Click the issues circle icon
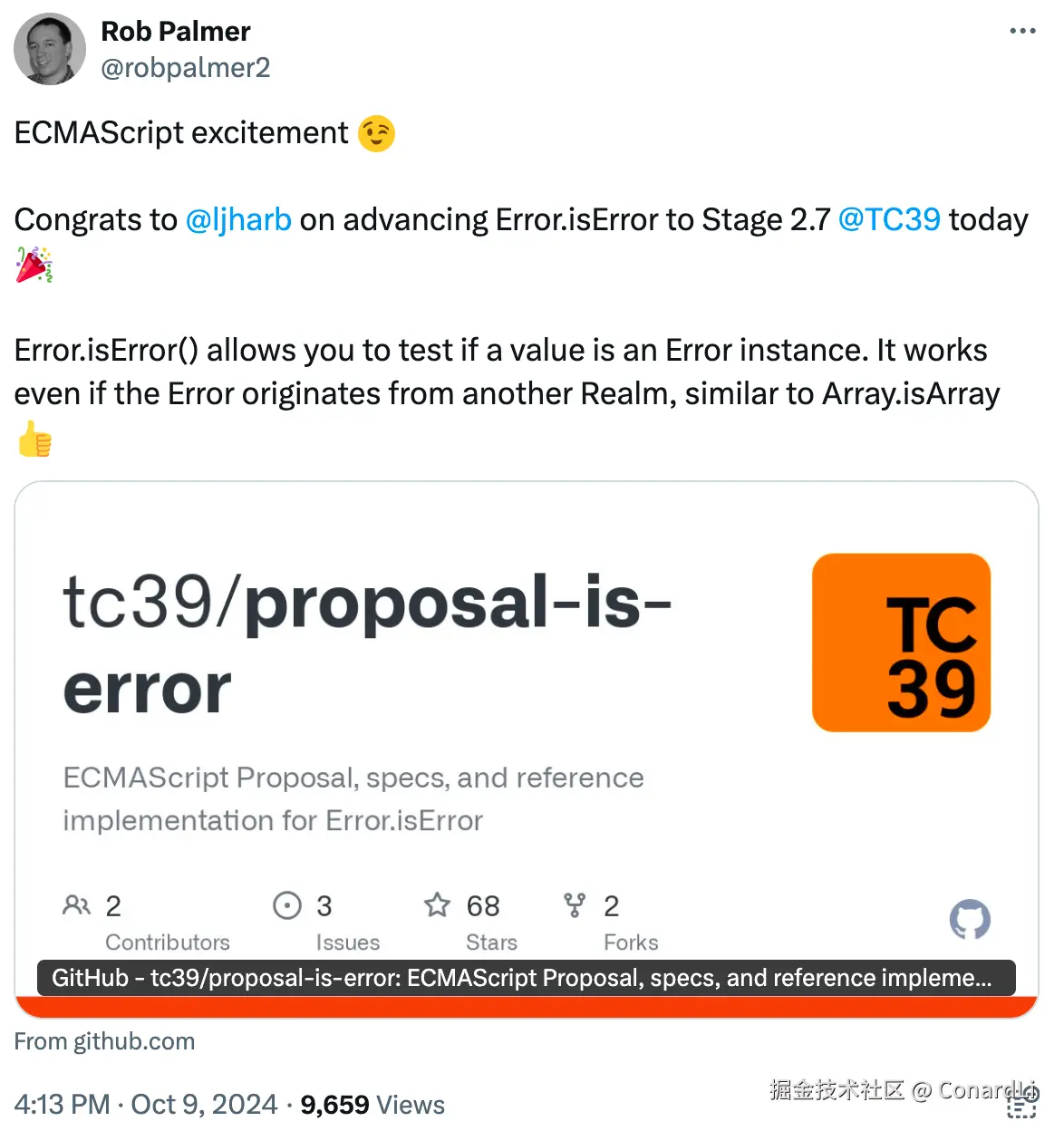The height and width of the screenshot is (1131, 1064). click(x=287, y=905)
